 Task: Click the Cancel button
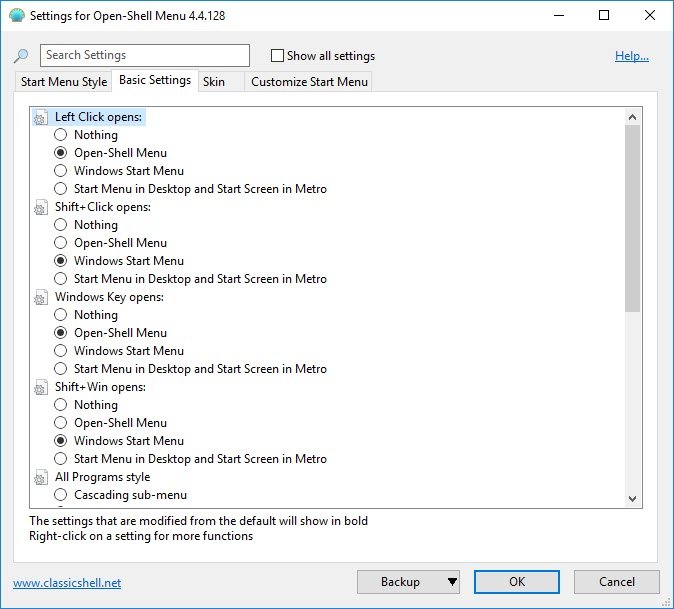616,582
